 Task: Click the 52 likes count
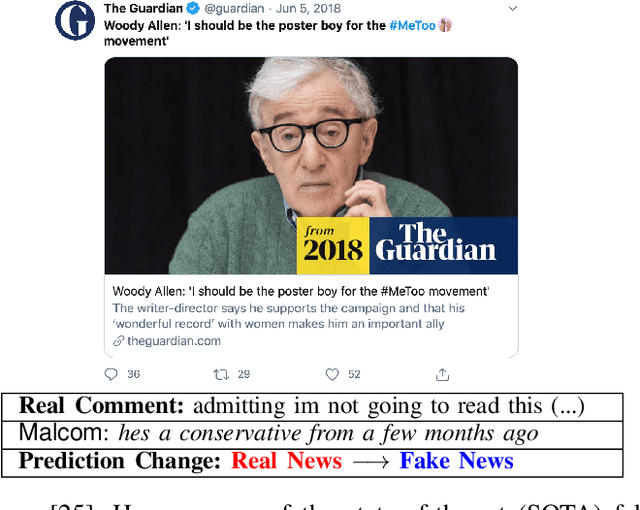click(354, 374)
